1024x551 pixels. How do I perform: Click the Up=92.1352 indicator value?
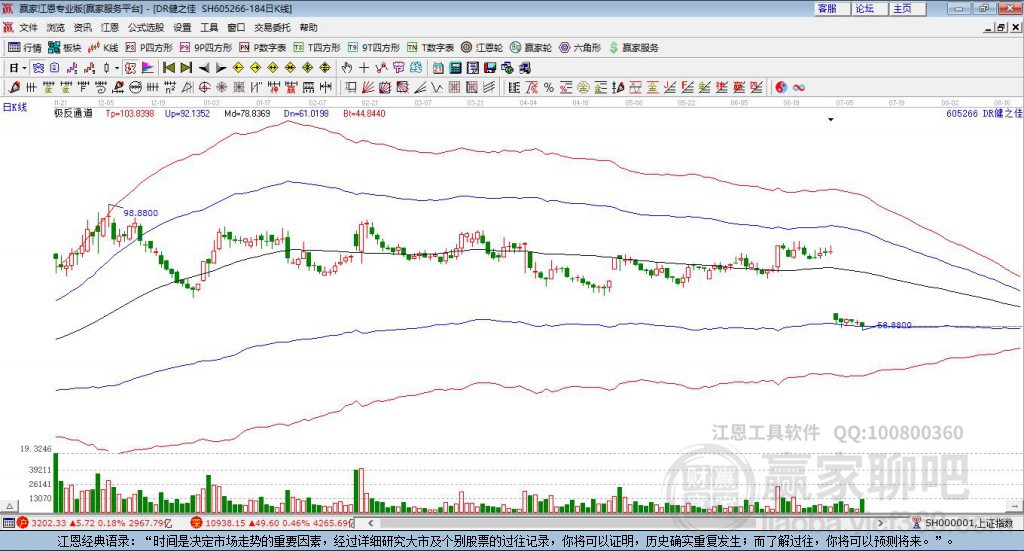tap(187, 114)
